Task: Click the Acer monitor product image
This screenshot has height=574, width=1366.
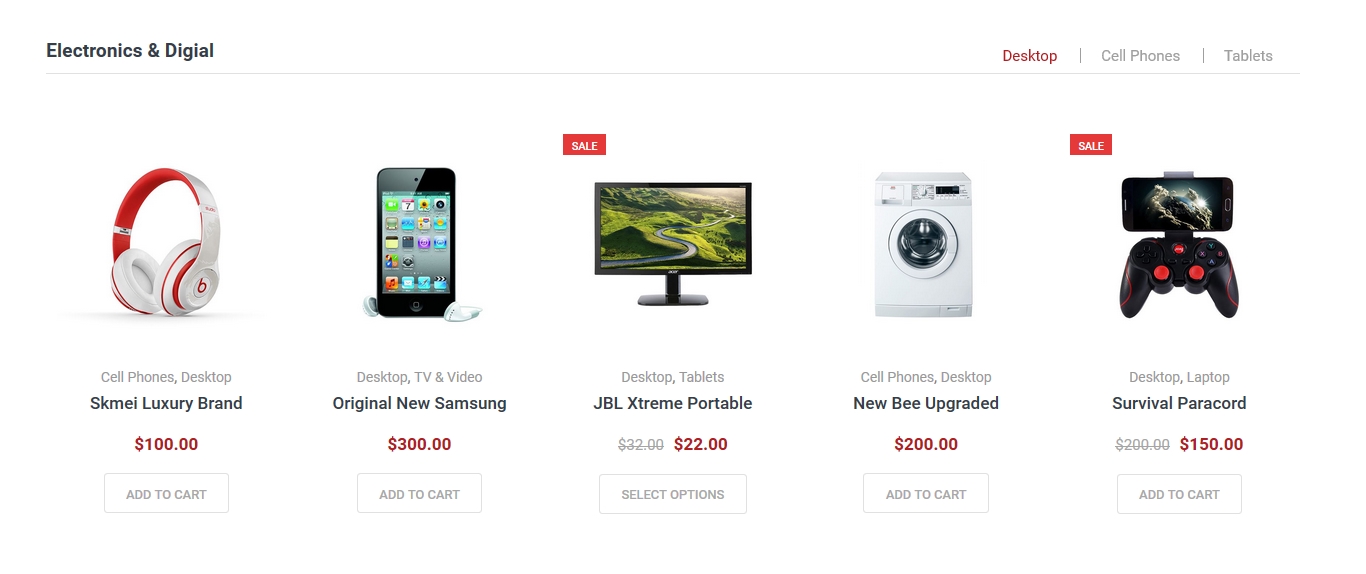Action: coord(673,243)
